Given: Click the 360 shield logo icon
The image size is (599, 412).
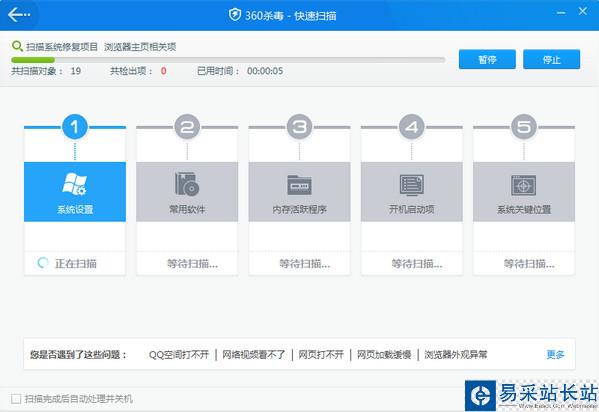Looking at the screenshot, I should (235, 15).
